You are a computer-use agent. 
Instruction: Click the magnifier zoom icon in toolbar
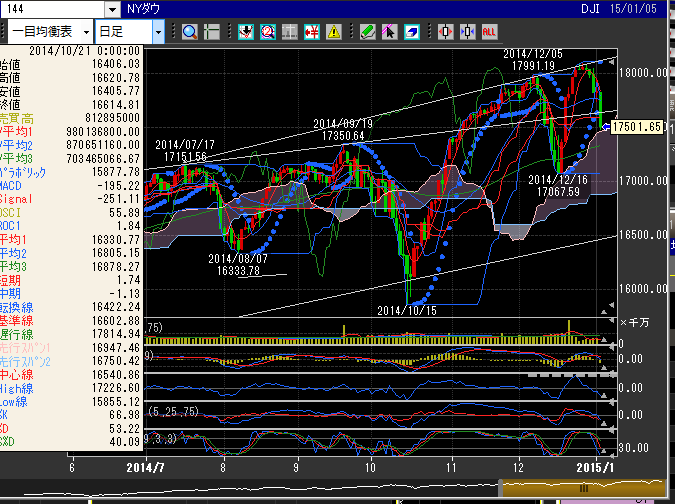189,32
